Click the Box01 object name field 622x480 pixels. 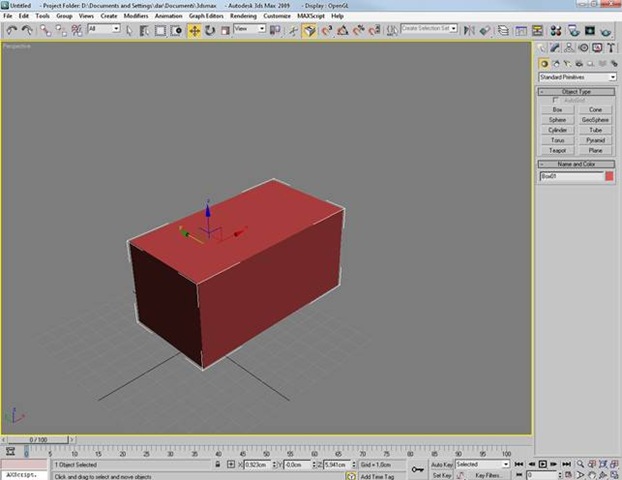[570, 176]
